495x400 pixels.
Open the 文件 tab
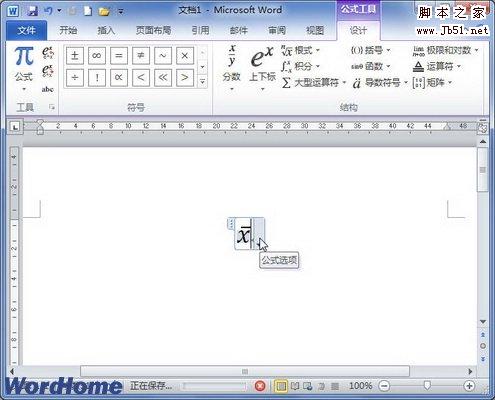pos(27,31)
